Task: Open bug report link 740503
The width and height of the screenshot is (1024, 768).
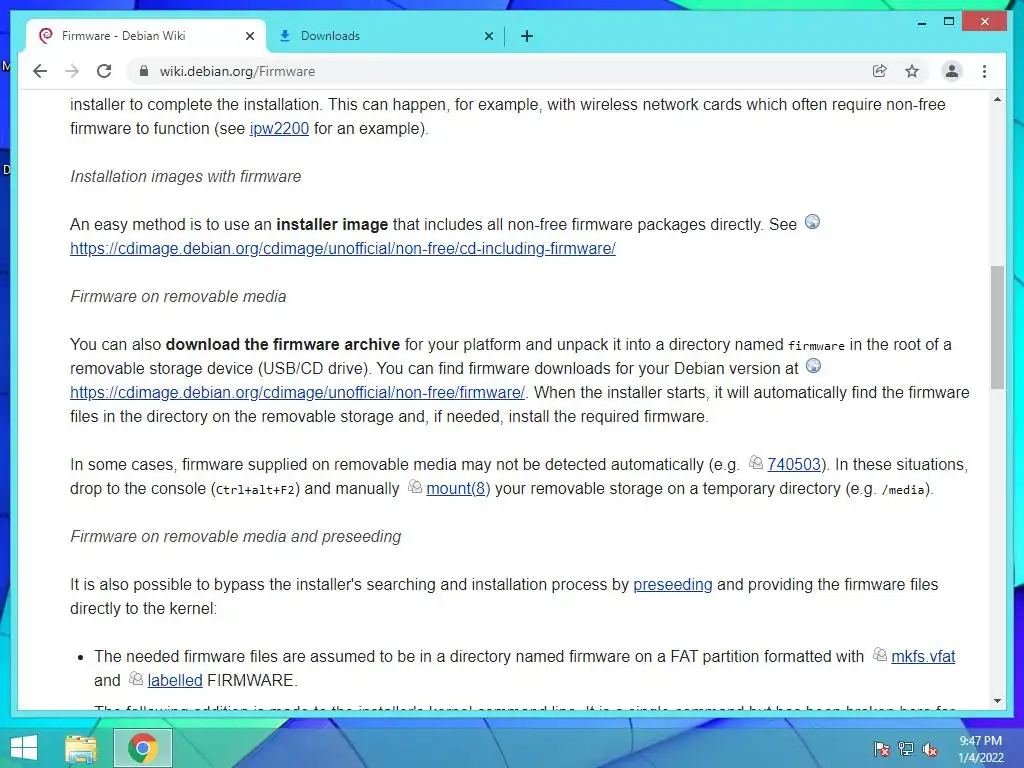Action: pos(793,464)
